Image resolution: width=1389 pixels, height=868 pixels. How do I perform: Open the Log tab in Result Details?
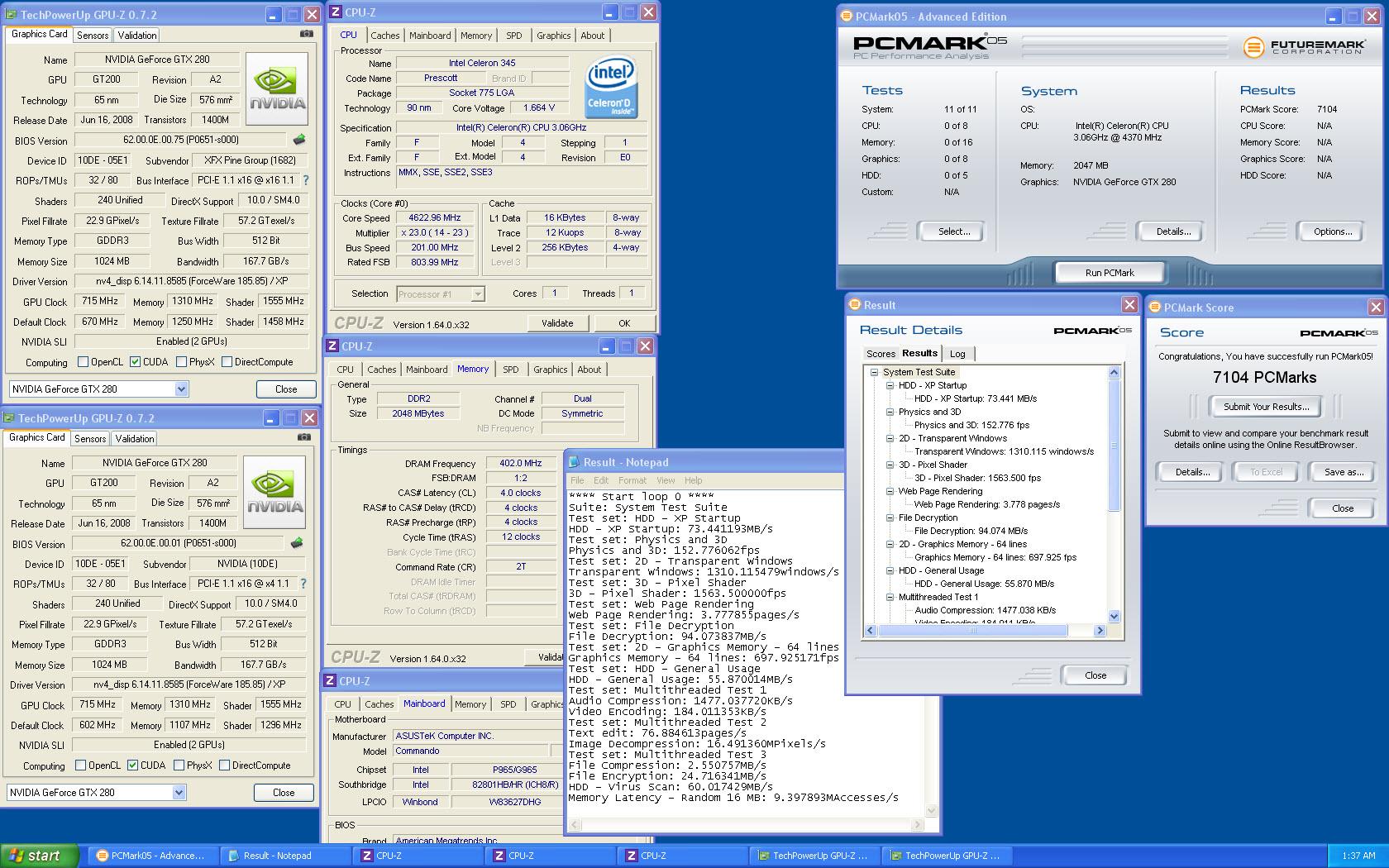coord(957,354)
